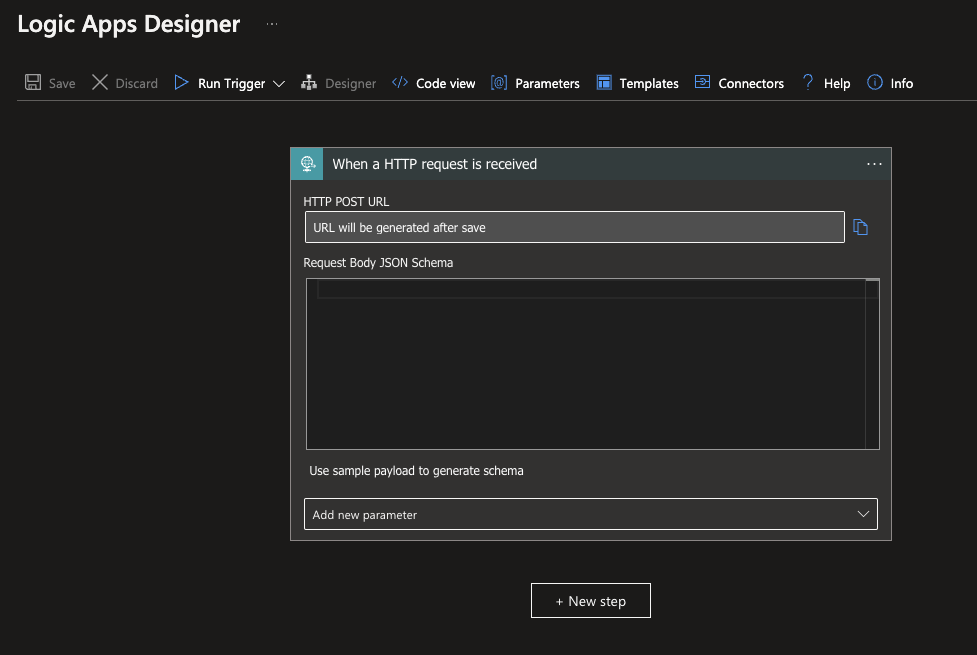Click the HTTP POST URL label
This screenshot has width=977, height=655.
click(346, 201)
